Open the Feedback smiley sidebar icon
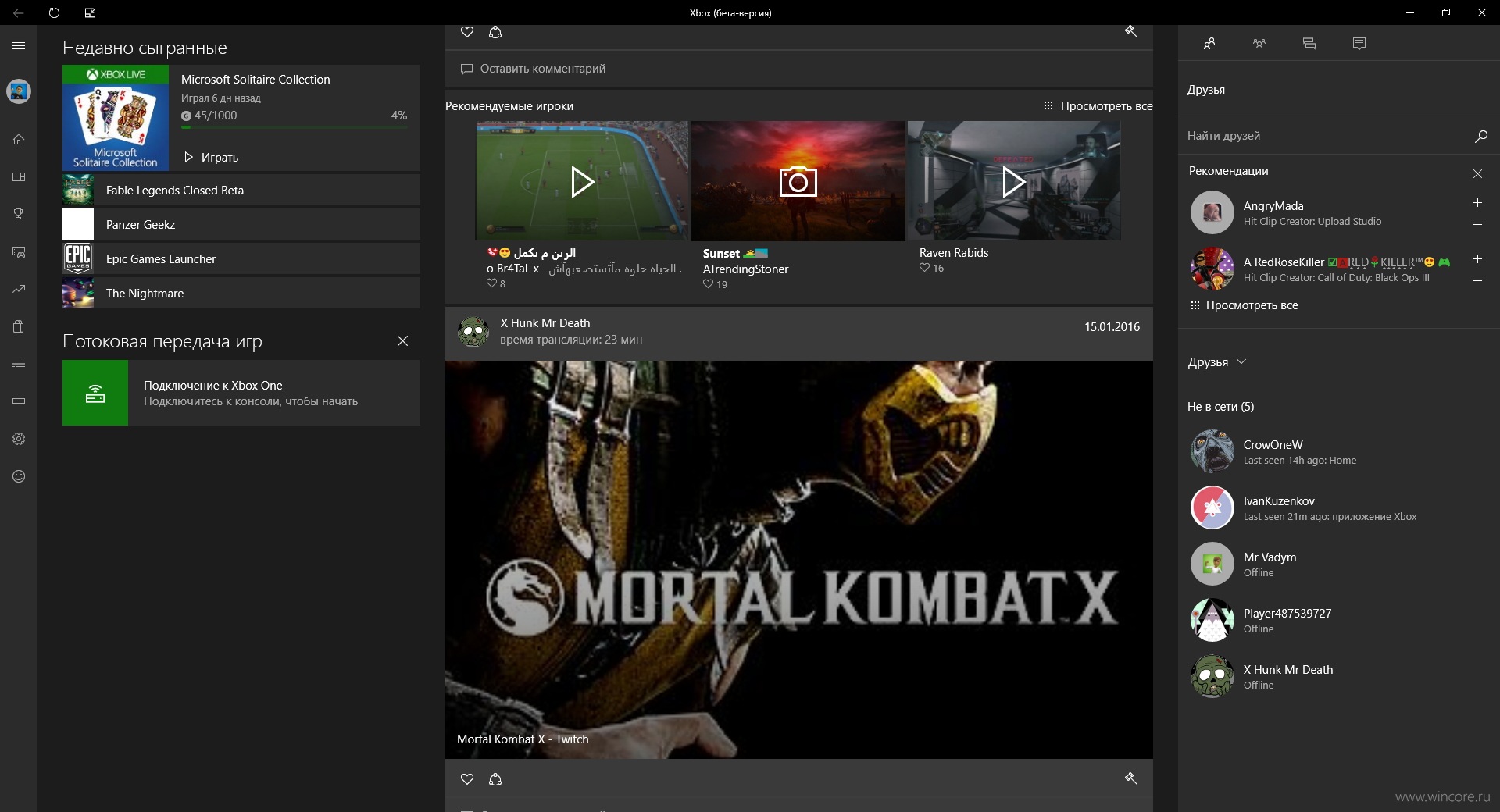The image size is (1500, 812). tap(19, 476)
